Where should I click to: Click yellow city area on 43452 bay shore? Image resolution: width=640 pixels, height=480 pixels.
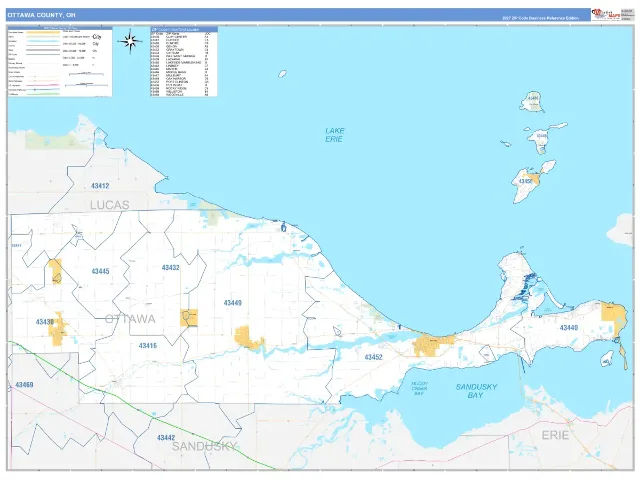432,345
